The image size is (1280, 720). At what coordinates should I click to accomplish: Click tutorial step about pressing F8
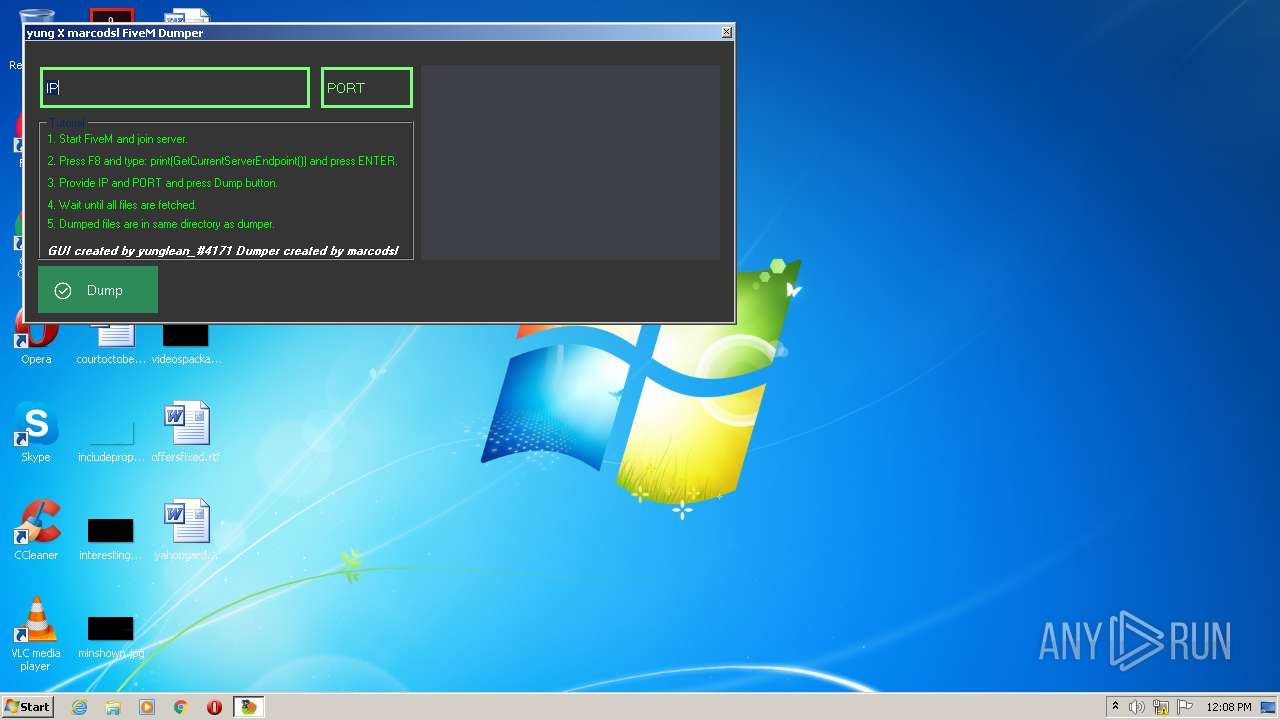tap(222, 161)
